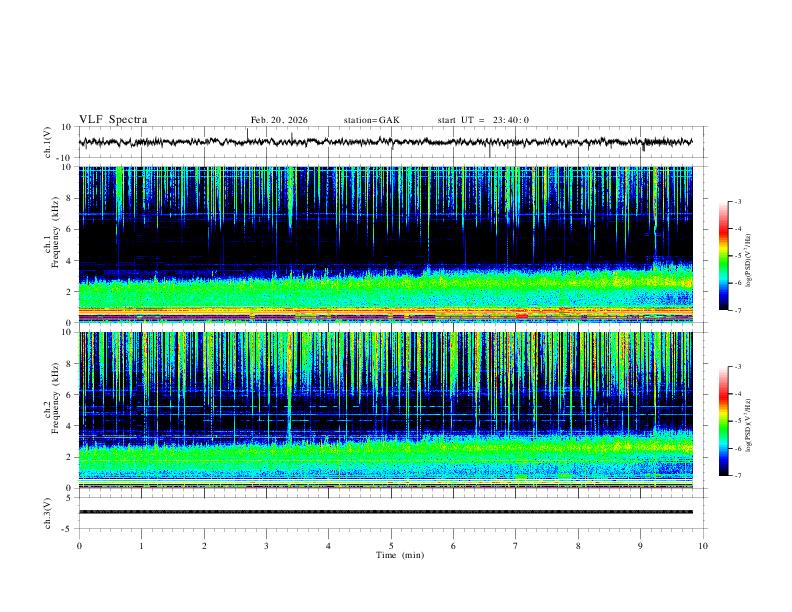Click the "8" kHz tick on ch.1 spectrogram axis
Viewport: 792px width, 612px height.
tap(69, 198)
